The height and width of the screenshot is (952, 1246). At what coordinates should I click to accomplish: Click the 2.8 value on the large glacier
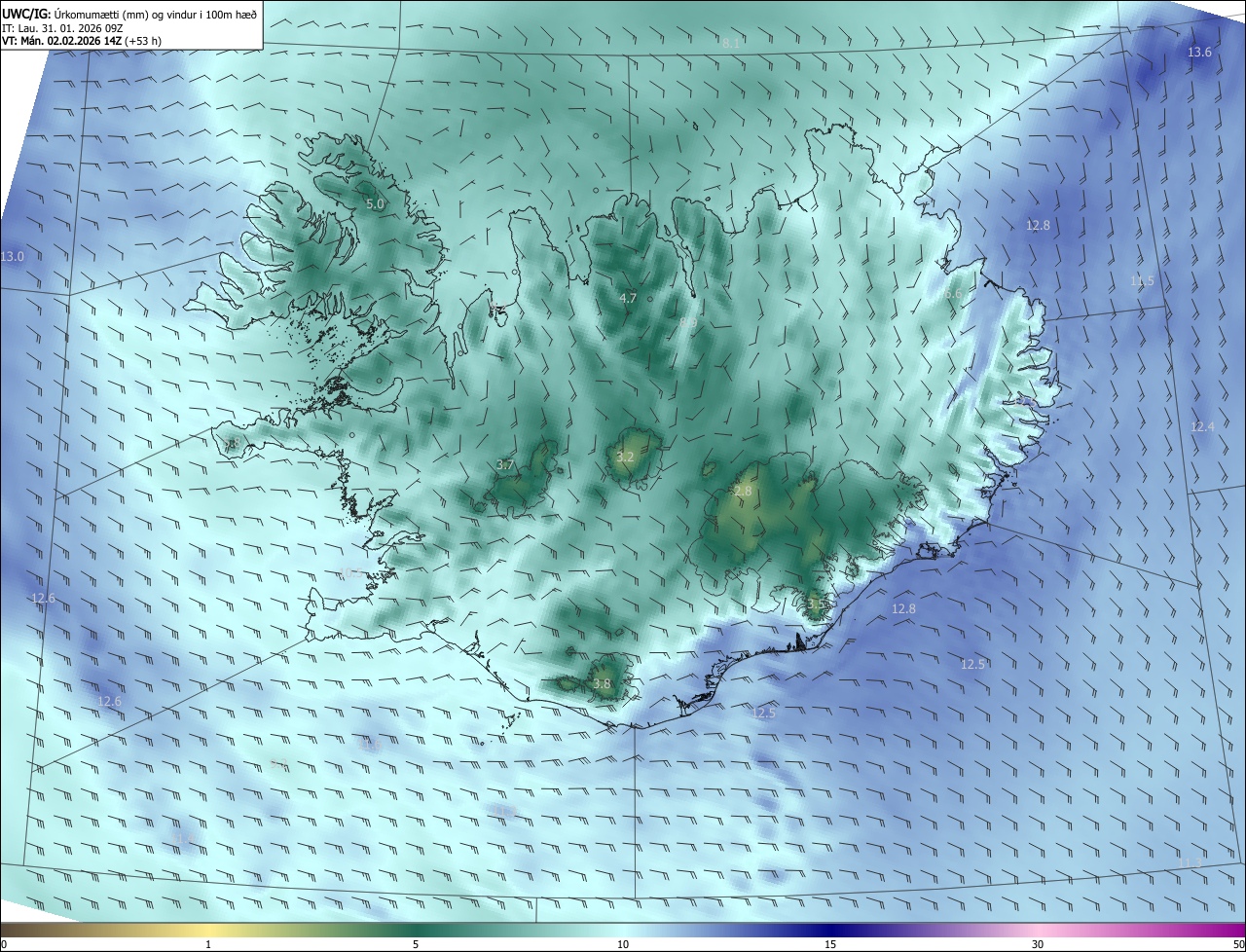[x=743, y=493]
